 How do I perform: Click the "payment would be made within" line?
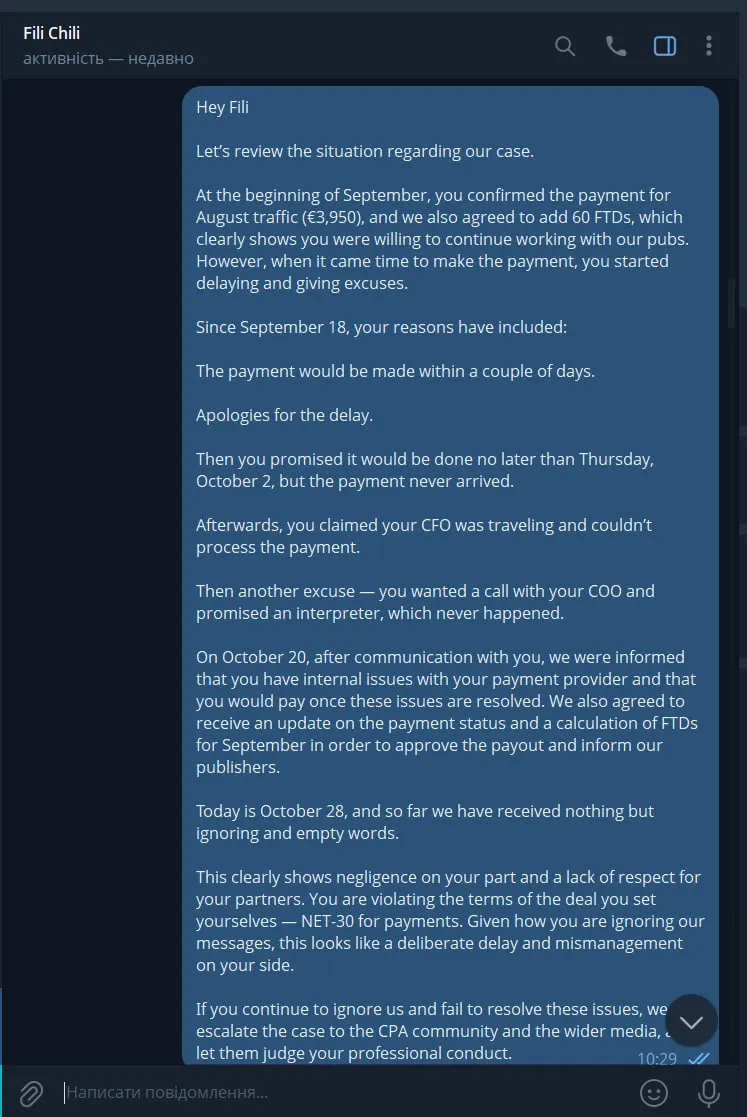395,371
